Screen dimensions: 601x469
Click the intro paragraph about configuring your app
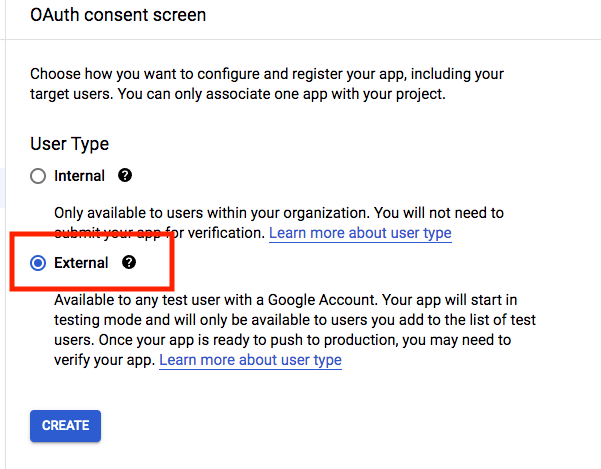point(265,84)
